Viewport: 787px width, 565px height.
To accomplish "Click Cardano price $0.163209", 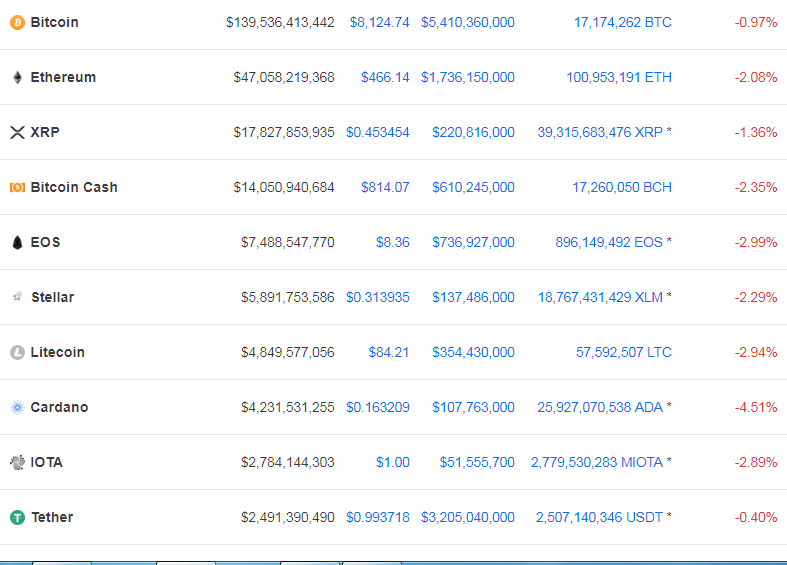I will pyautogui.click(x=377, y=407).
